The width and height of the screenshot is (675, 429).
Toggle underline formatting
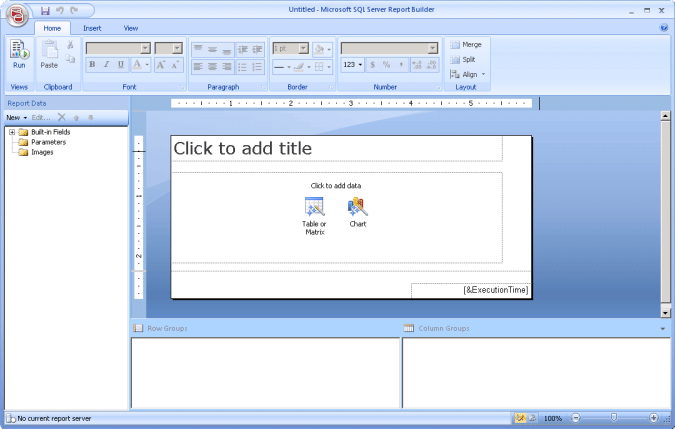click(x=121, y=65)
